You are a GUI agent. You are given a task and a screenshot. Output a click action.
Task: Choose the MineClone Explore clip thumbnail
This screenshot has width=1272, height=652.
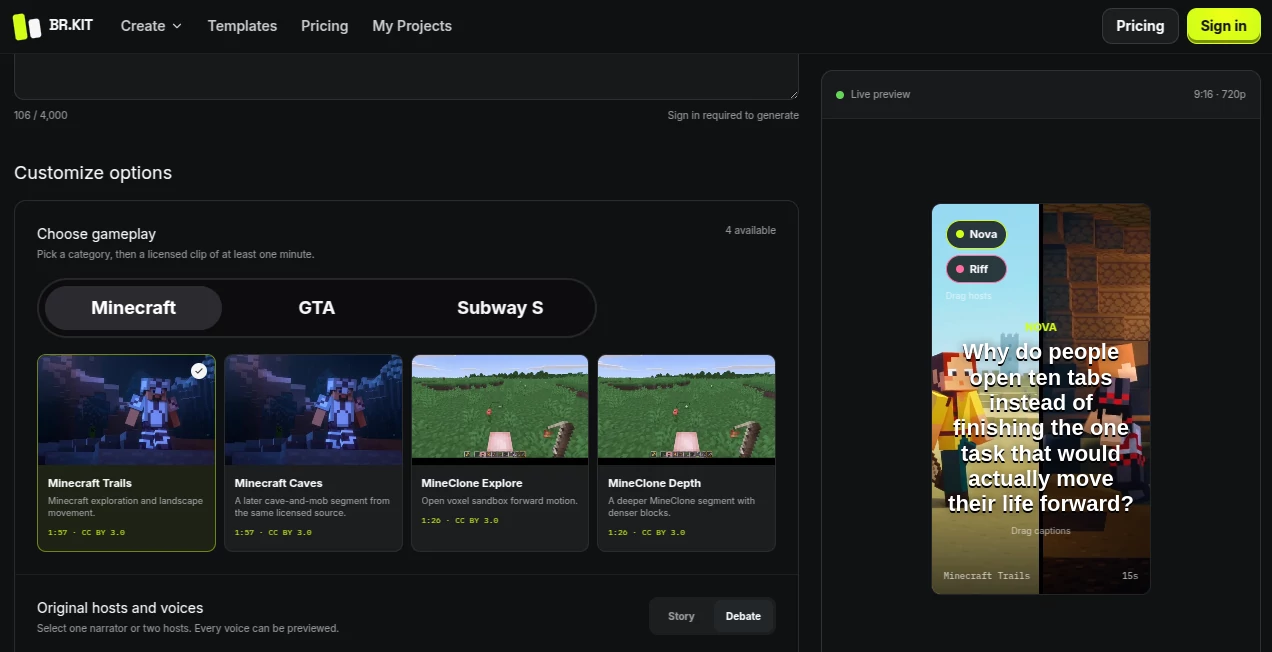(x=500, y=409)
